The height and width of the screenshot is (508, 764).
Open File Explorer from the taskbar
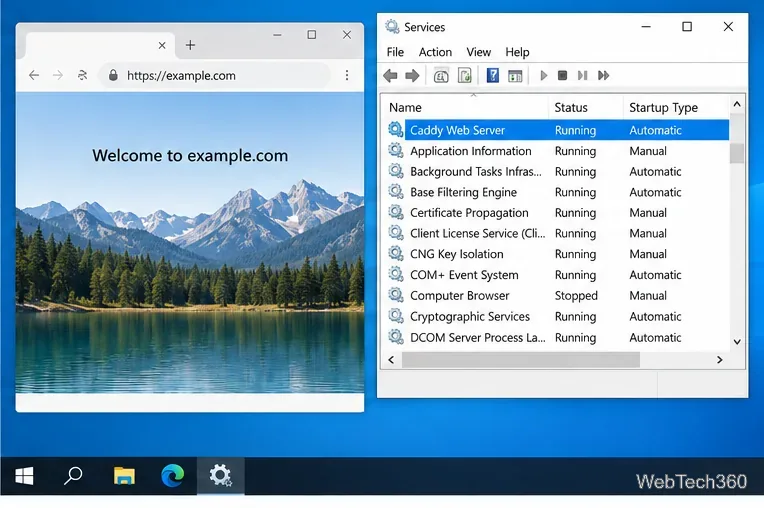pos(124,476)
